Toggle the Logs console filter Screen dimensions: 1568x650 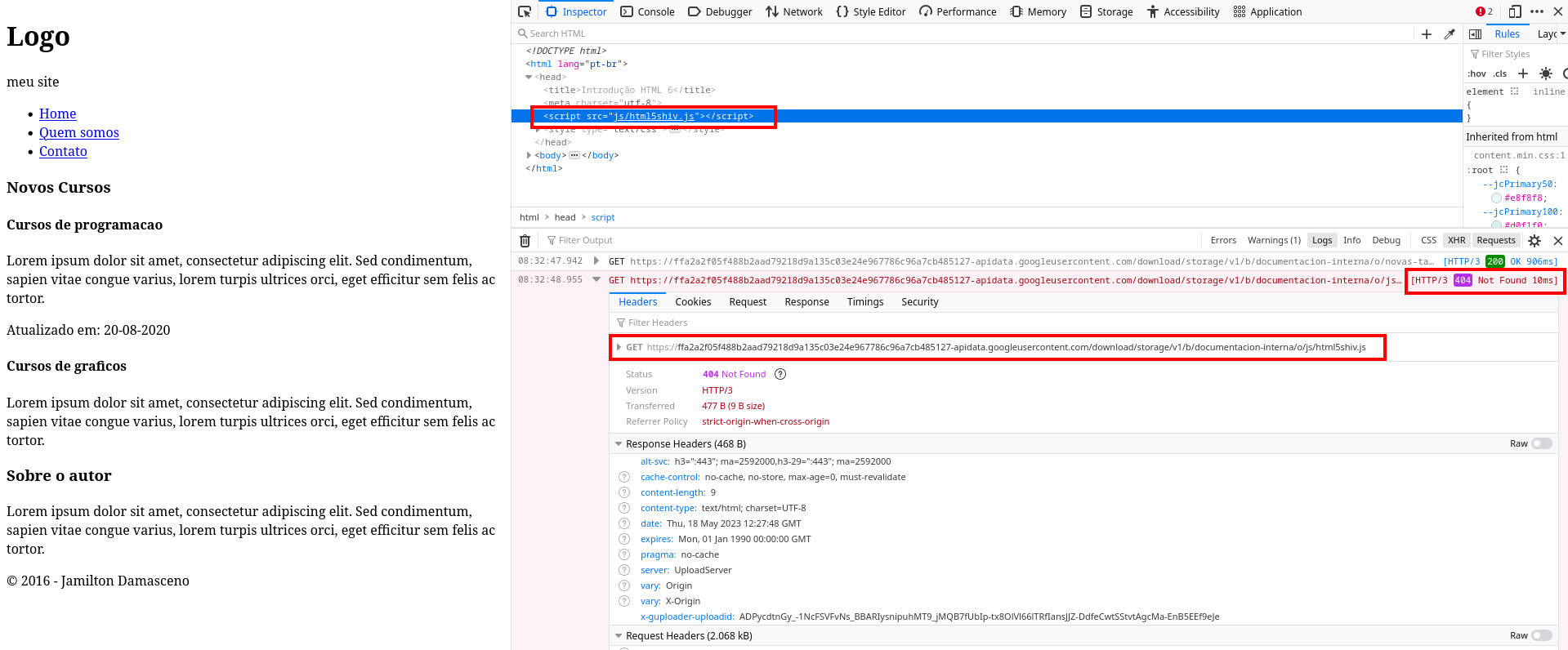[1322, 240]
